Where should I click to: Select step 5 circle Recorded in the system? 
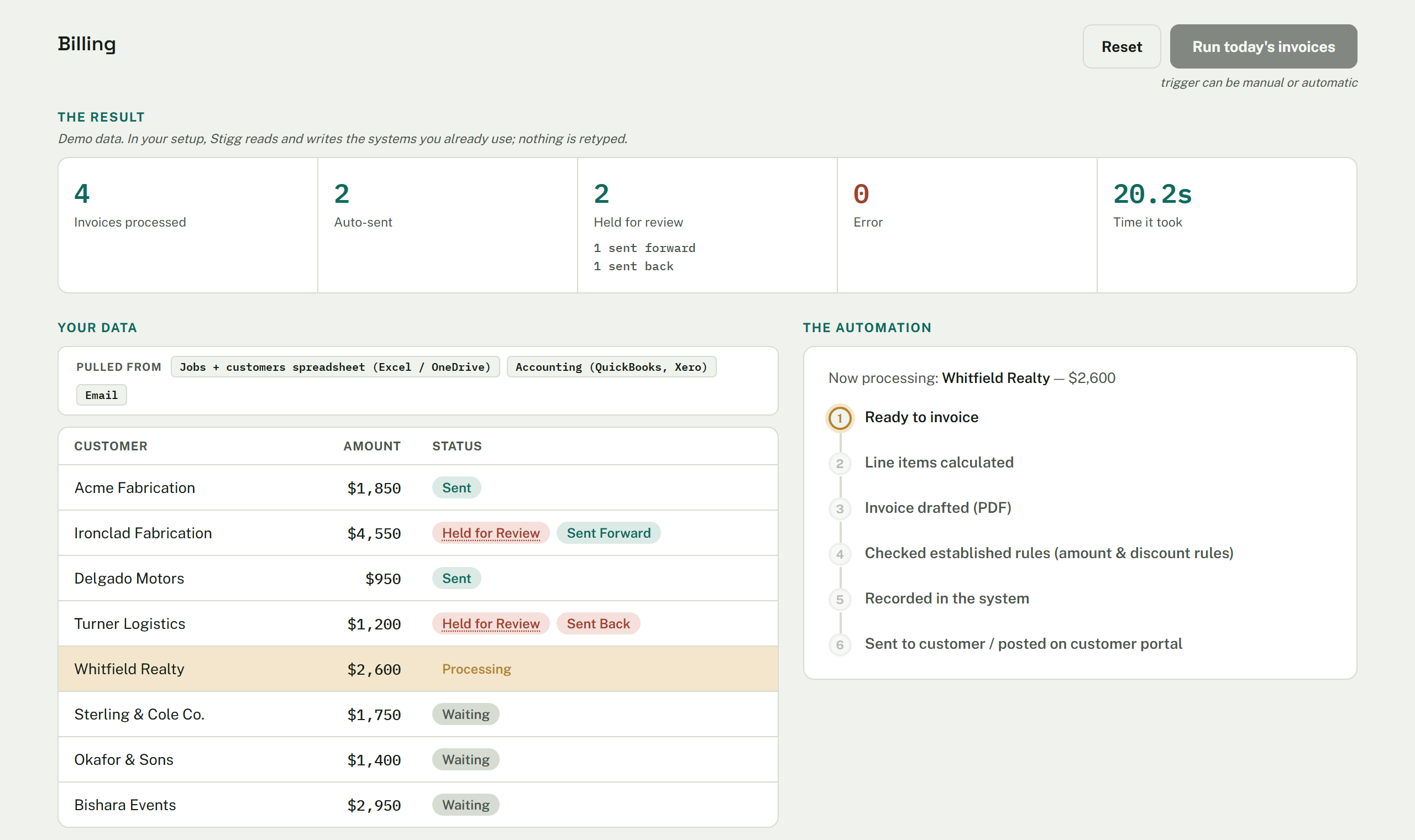coord(840,600)
